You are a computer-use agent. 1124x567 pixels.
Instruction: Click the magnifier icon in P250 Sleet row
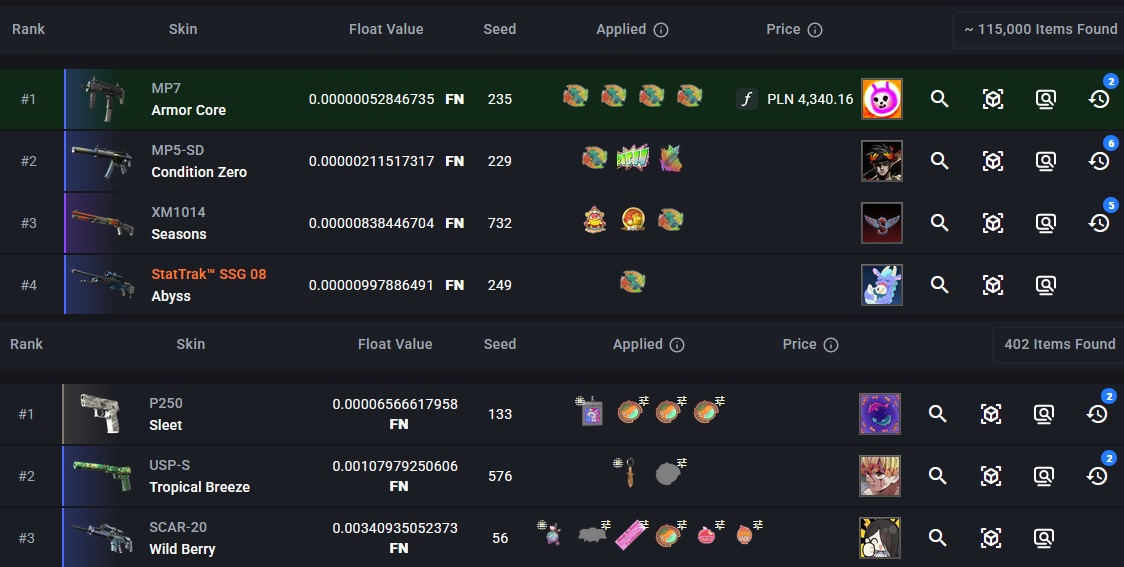tap(938, 414)
